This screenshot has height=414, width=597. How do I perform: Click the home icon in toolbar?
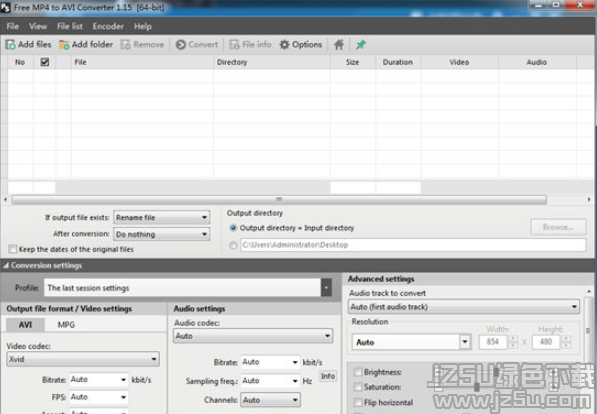[339, 45]
